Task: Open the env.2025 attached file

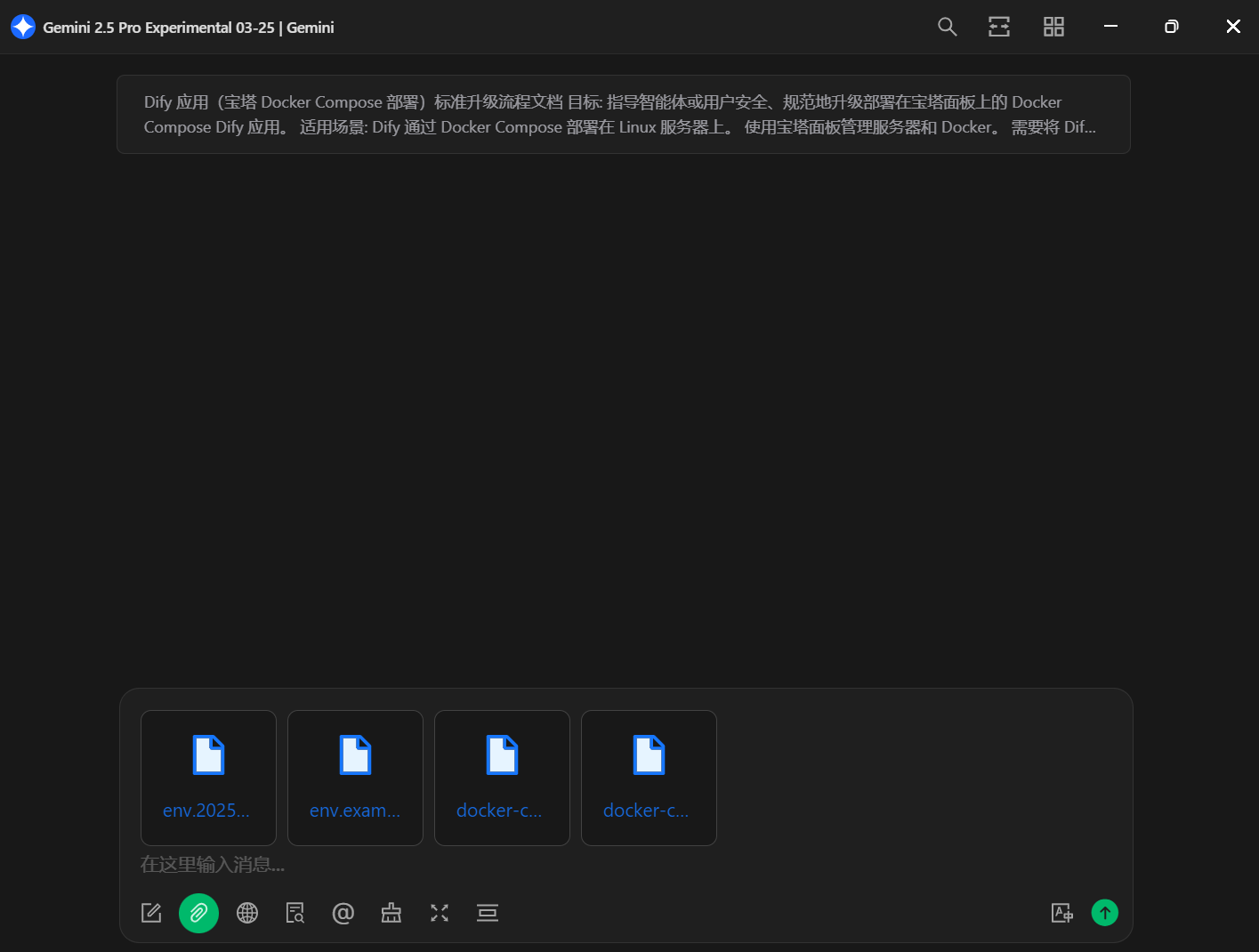Action: point(208,778)
